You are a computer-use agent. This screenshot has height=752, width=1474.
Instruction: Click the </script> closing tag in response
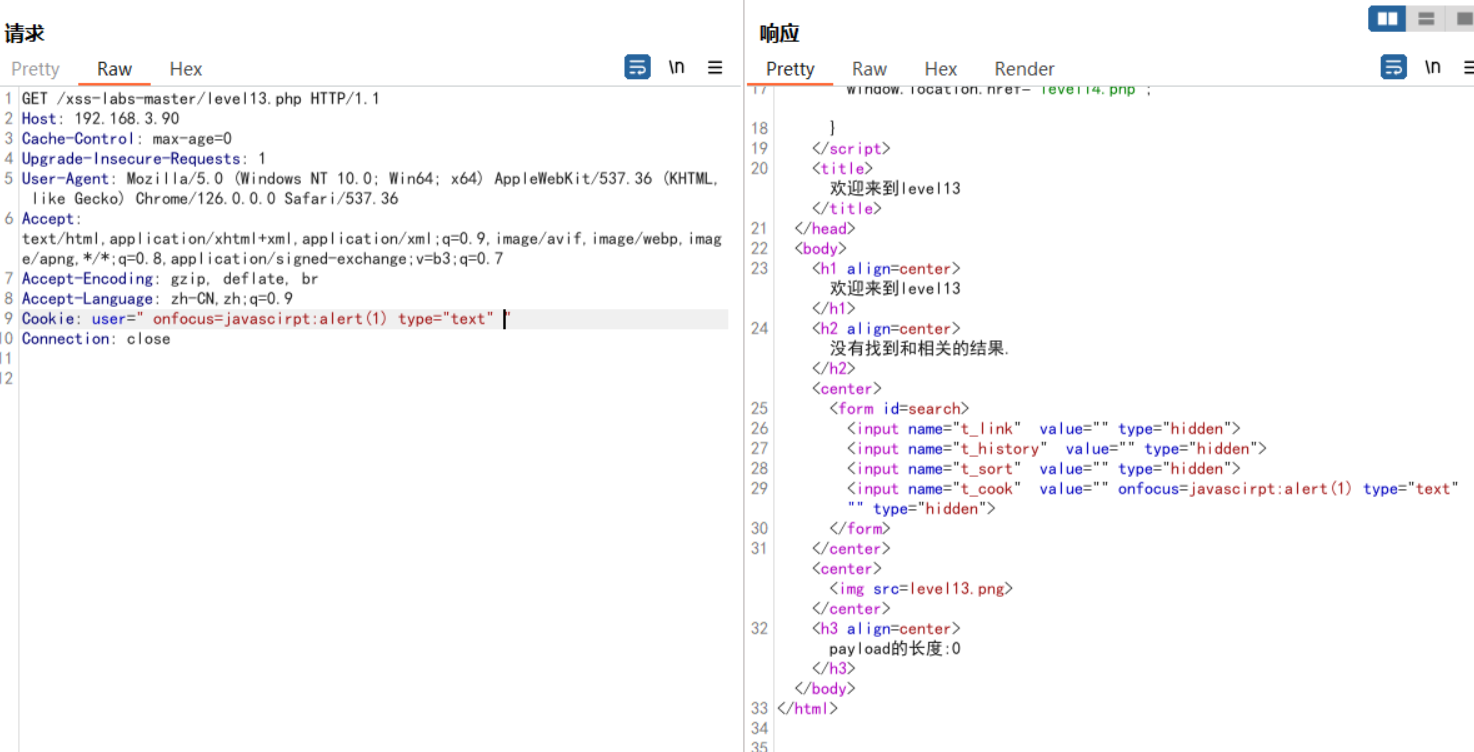pyautogui.click(x=851, y=149)
